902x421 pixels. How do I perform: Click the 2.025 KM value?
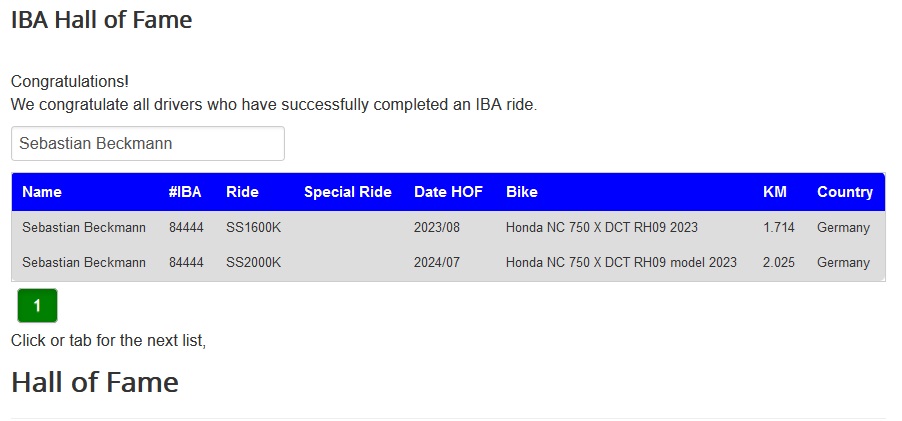point(778,263)
